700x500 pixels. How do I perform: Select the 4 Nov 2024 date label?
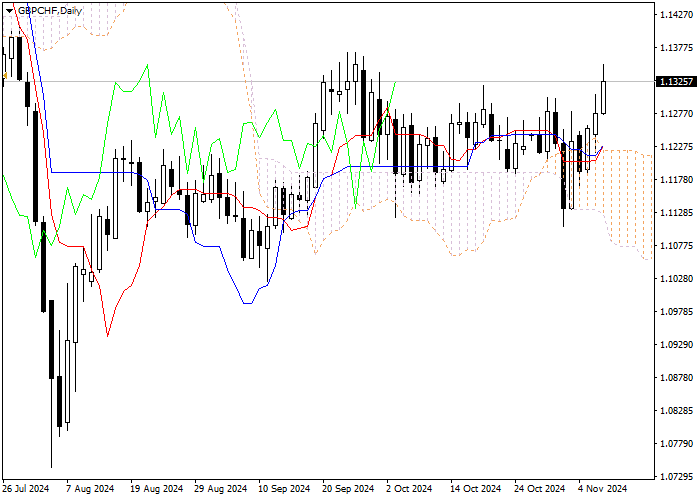pyautogui.click(x=603, y=489)
